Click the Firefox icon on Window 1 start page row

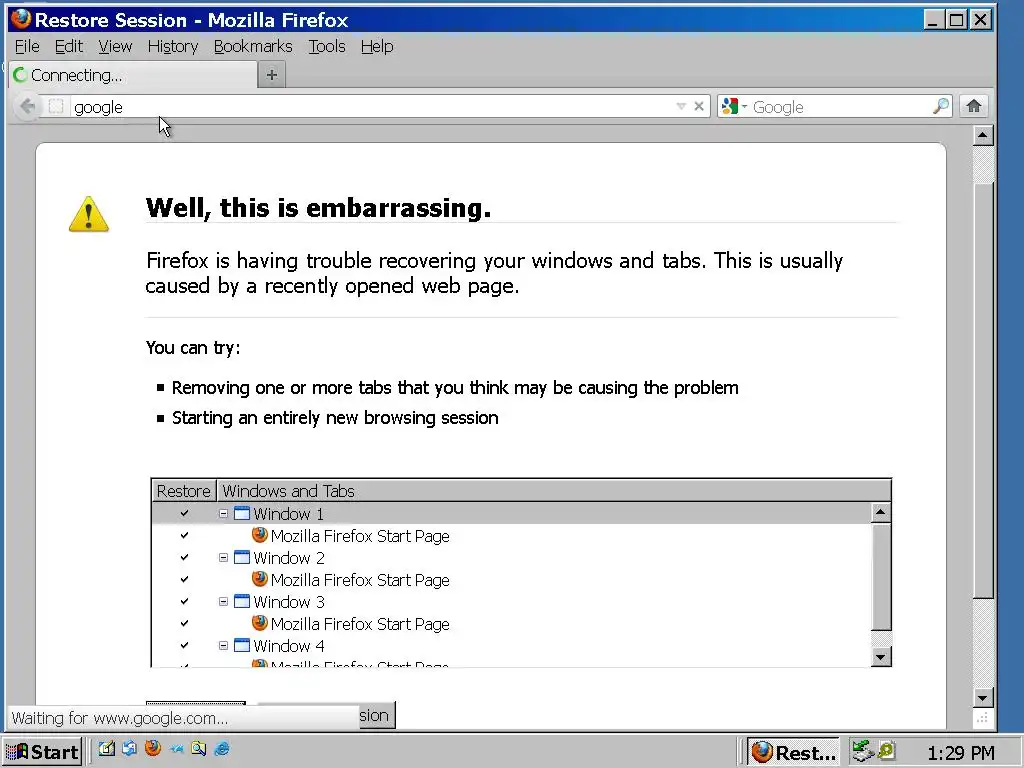point(259,535)
